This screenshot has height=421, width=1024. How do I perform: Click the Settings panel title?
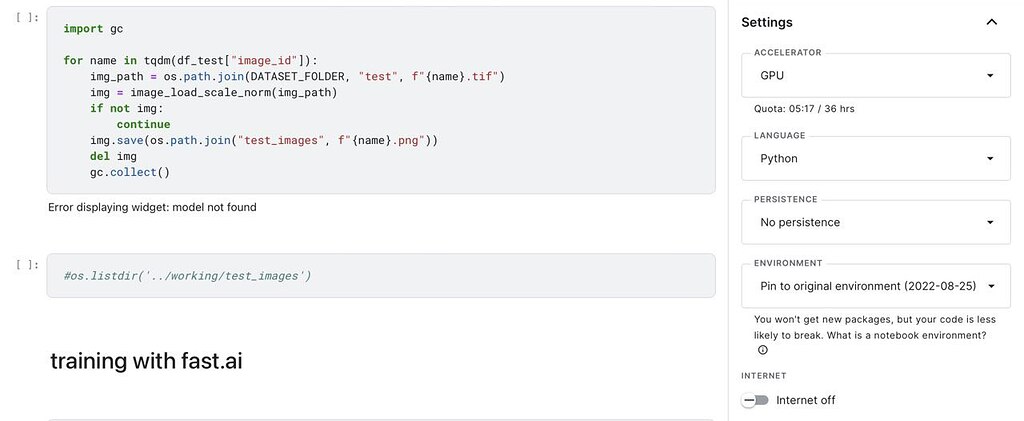[767, 22]
